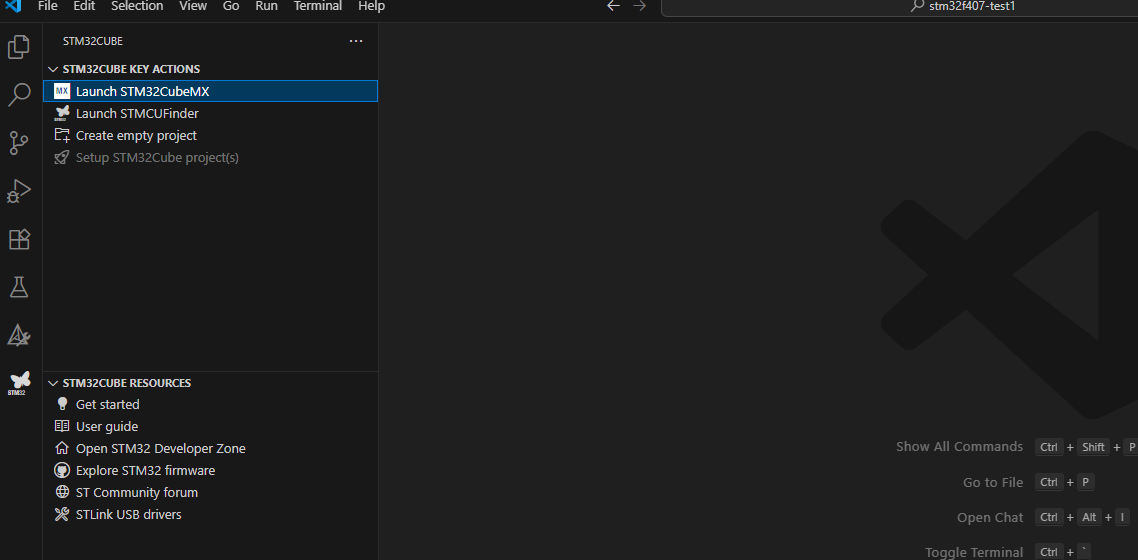
Task: Click the magnifier icon in the command center
Action: pos(918,7)
